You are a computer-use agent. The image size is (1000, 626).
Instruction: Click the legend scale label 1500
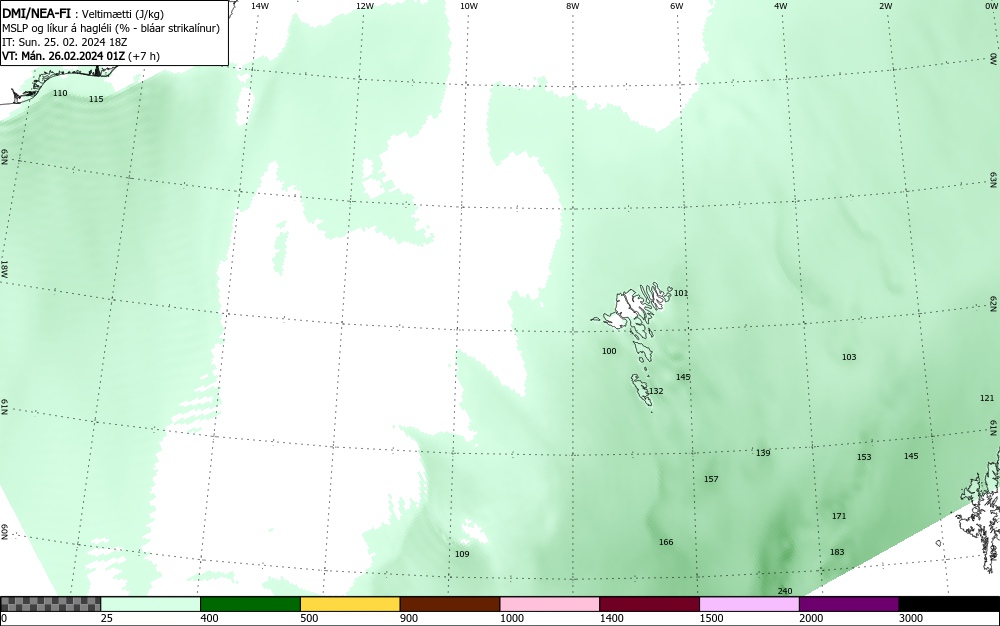pyautogui.click(x=712, y=618)
